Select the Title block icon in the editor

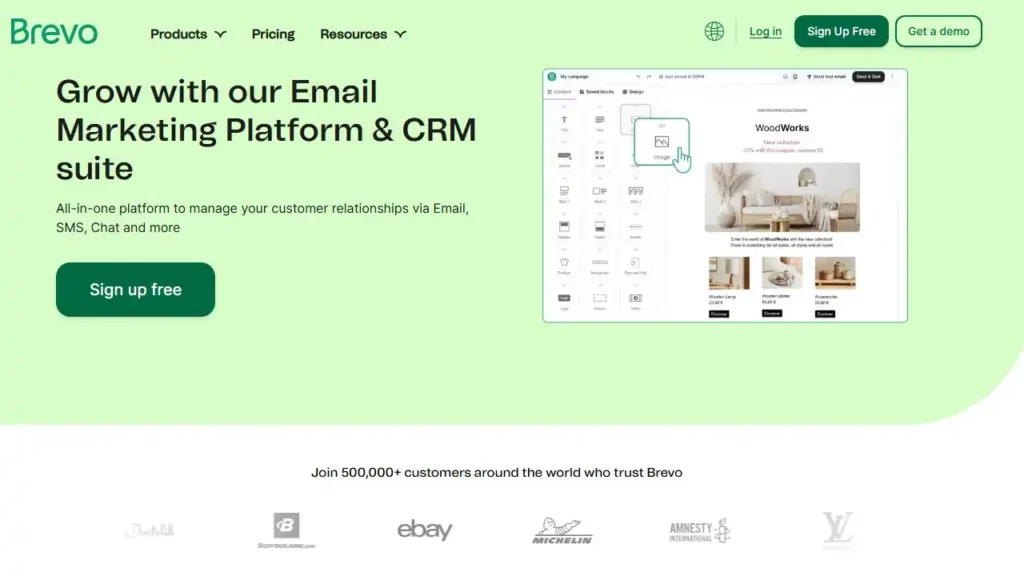click(564, 121)
